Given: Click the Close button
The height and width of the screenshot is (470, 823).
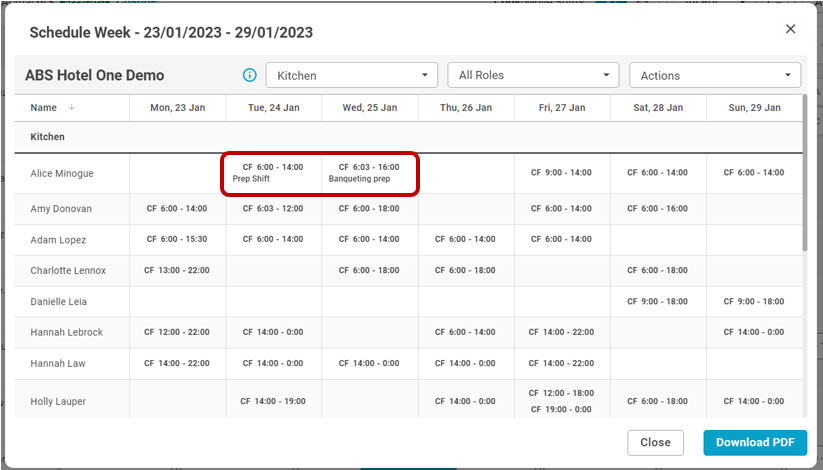Looking at the screenshot, I should (655, 442).
